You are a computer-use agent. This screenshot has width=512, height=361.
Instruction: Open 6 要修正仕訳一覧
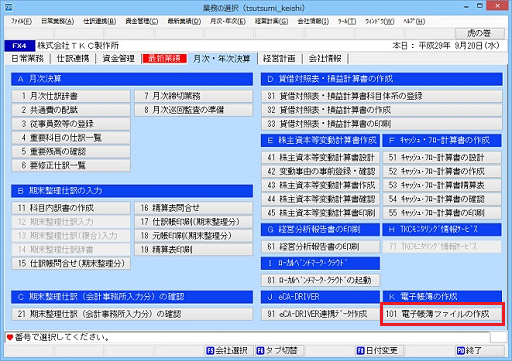pyautogui.click(x=71, y=165)
